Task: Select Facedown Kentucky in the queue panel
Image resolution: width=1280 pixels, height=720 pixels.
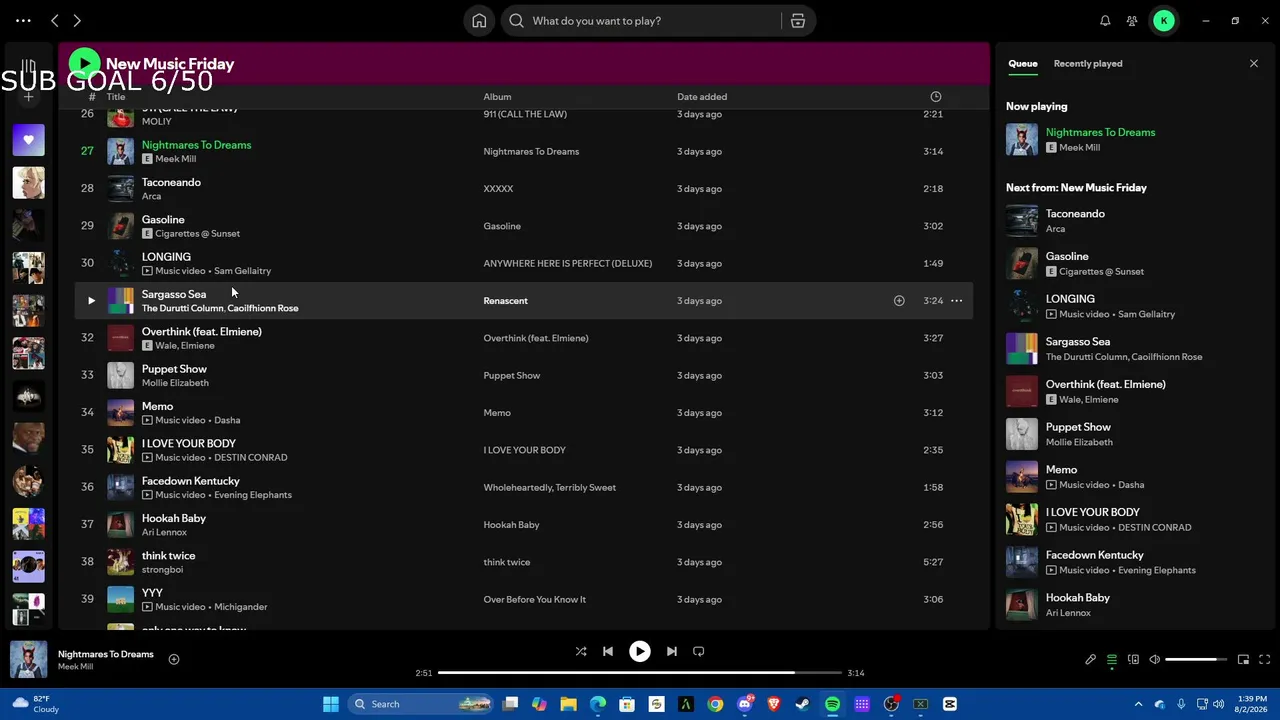Action: [x=1095, y=555]
